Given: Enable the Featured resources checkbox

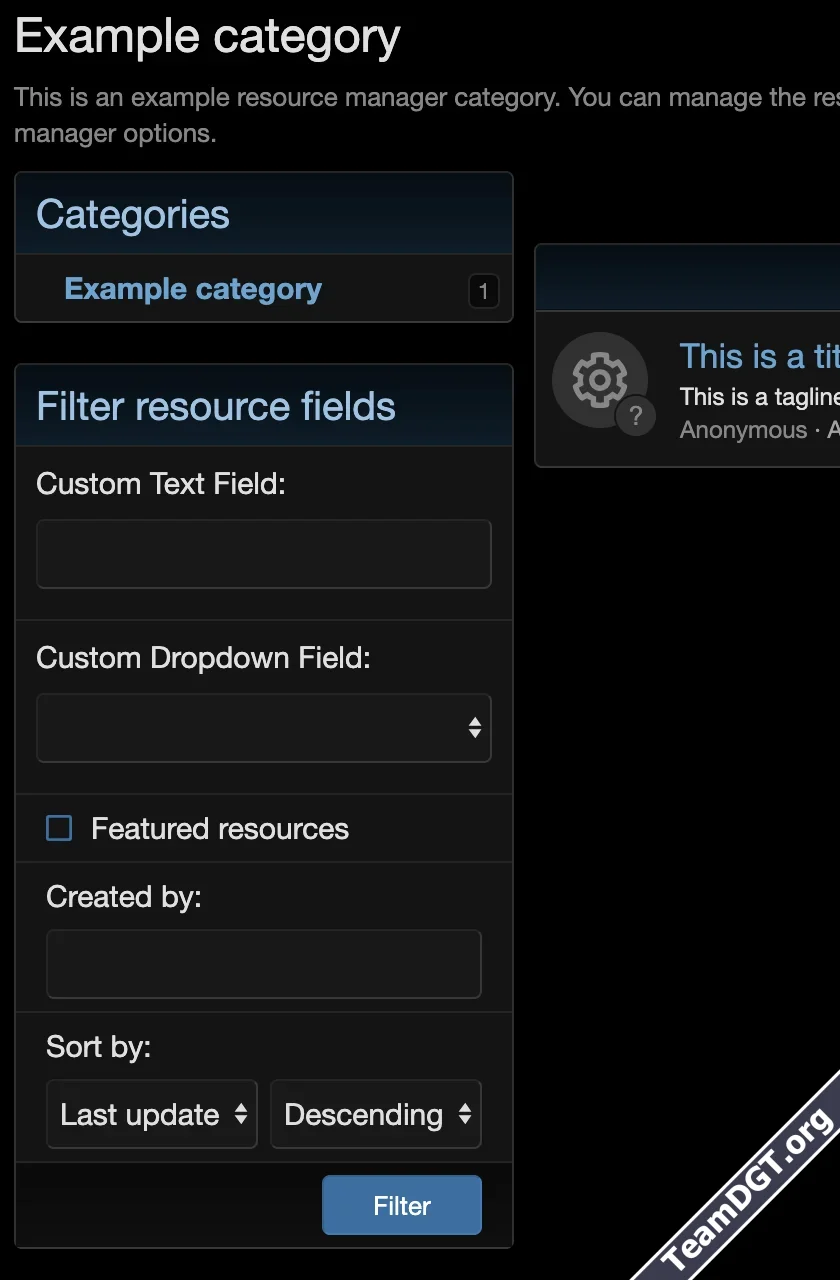Looking at the screenshot, I should coord(58,828).
